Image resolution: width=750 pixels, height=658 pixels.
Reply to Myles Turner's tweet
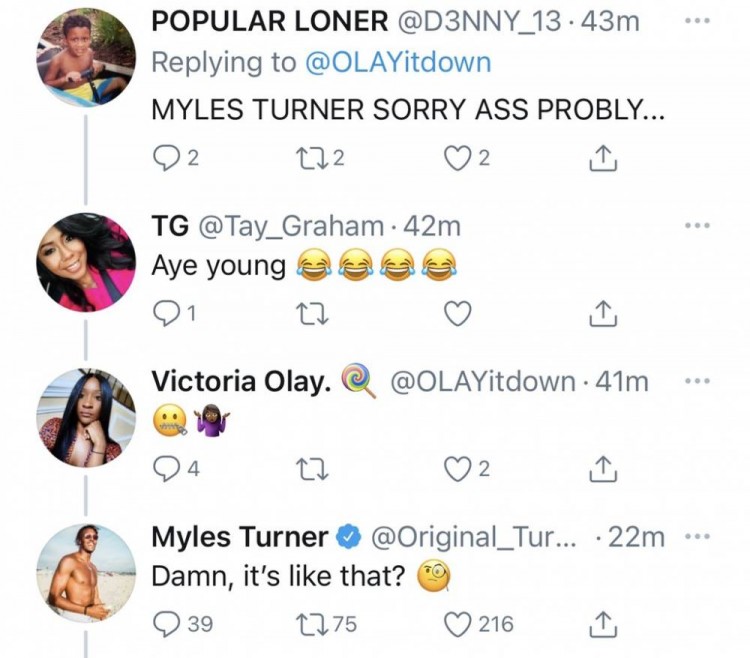[163, 625]
